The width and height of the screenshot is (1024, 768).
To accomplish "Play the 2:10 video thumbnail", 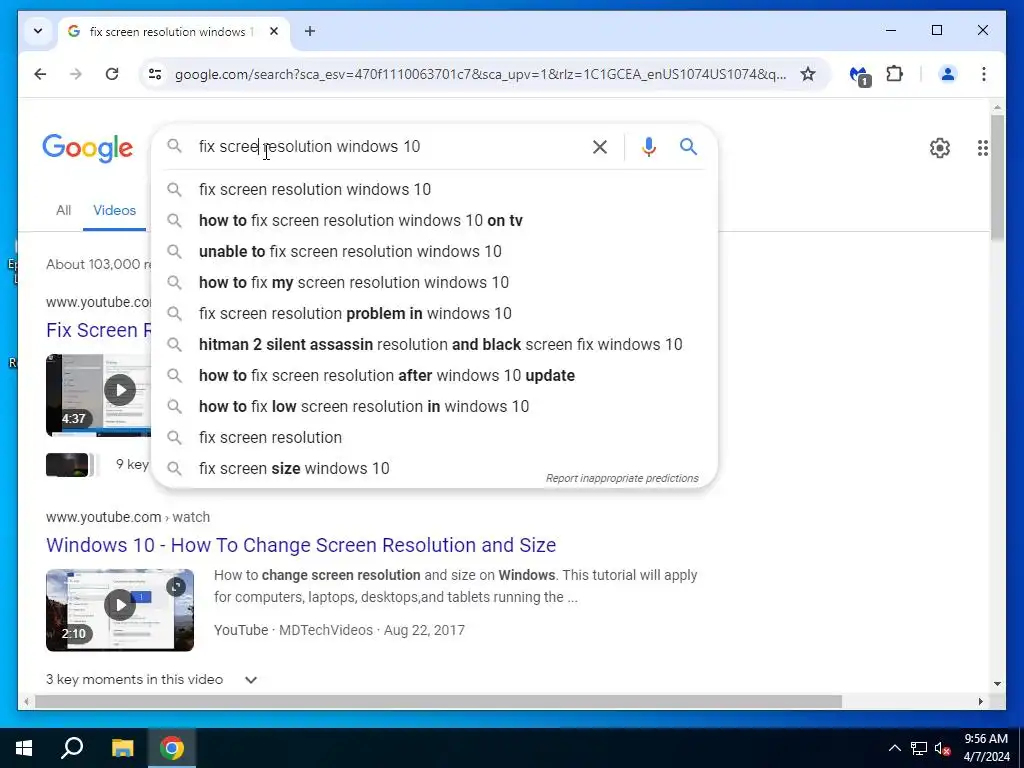I will [120, 610].
